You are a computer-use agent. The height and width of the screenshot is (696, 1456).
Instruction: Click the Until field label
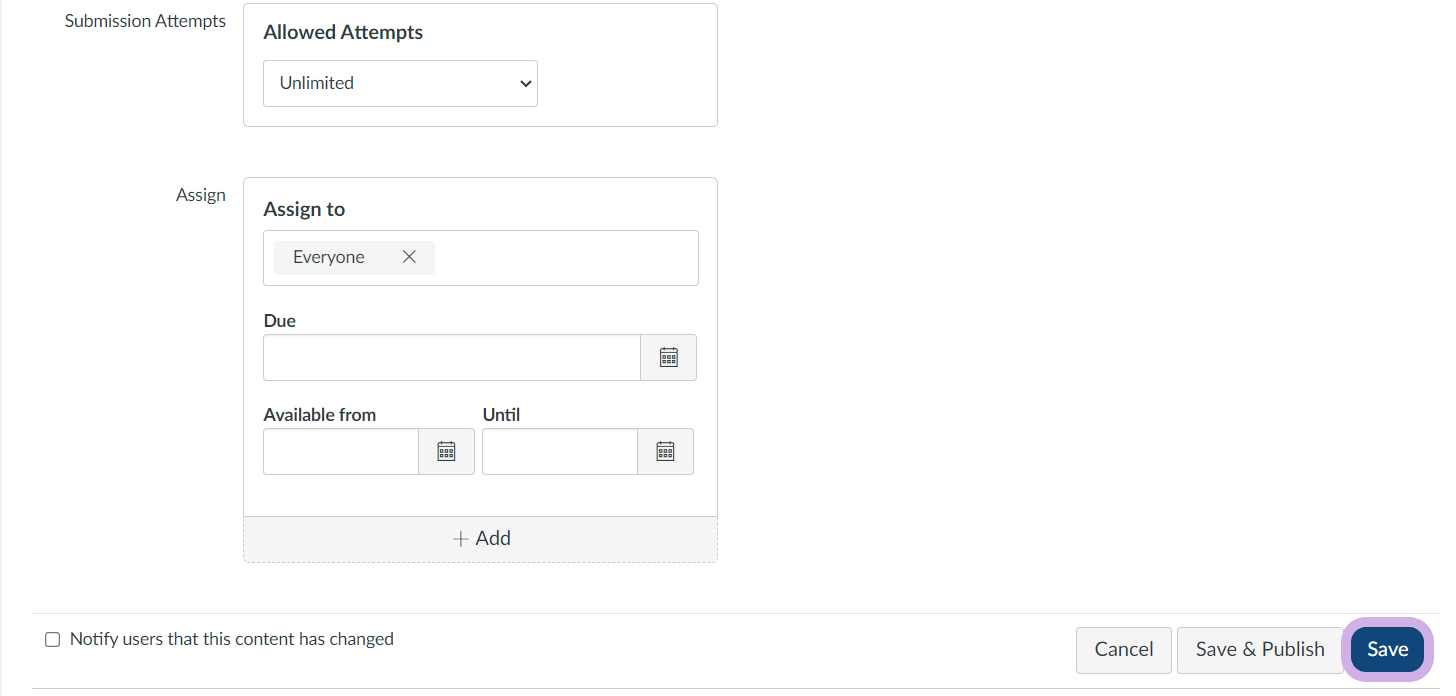pos(502,415)
